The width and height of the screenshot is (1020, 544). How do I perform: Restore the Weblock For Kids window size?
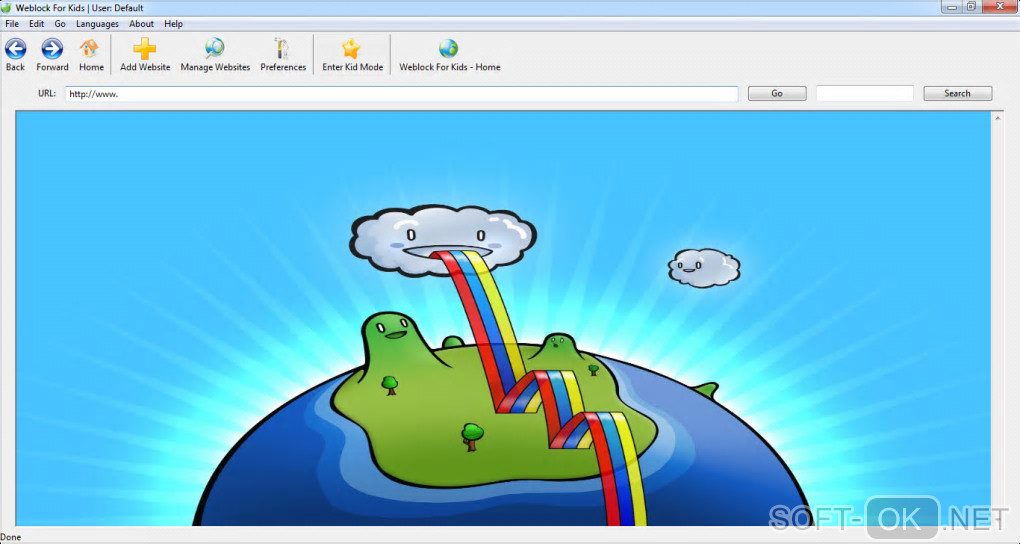pos(972,7)
